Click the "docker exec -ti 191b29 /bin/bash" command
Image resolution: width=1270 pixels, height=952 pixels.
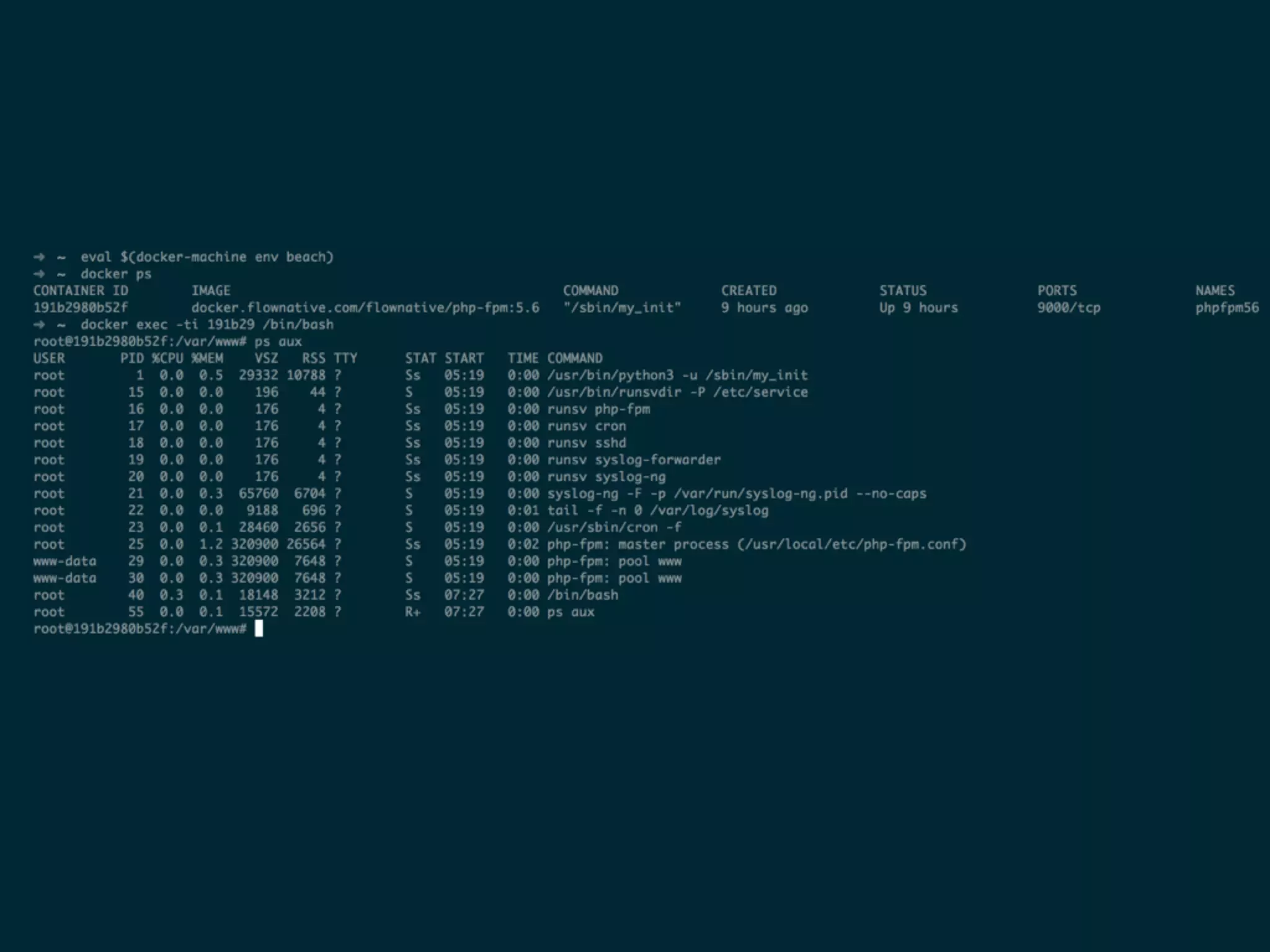click(x=206, y=324)
